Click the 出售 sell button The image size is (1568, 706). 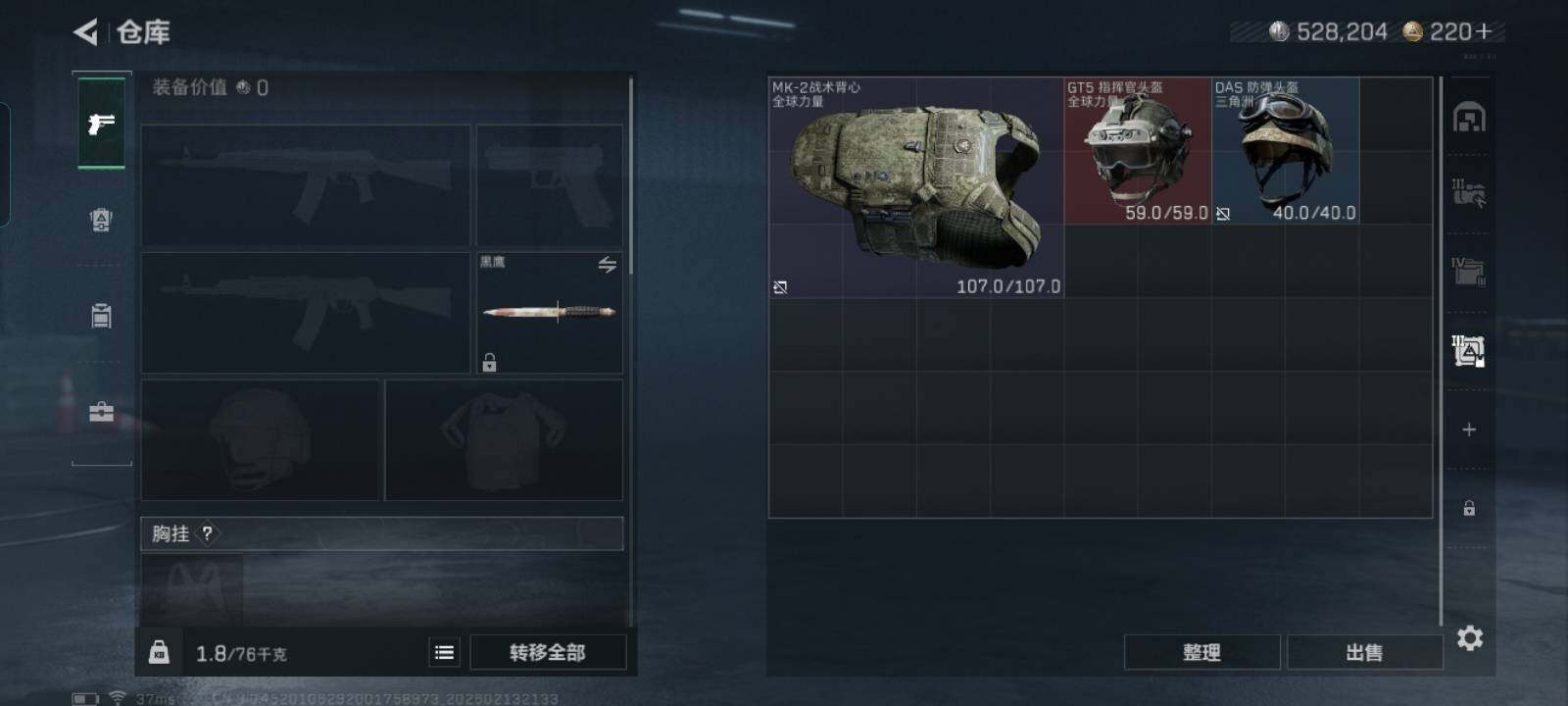(1364, 652)
